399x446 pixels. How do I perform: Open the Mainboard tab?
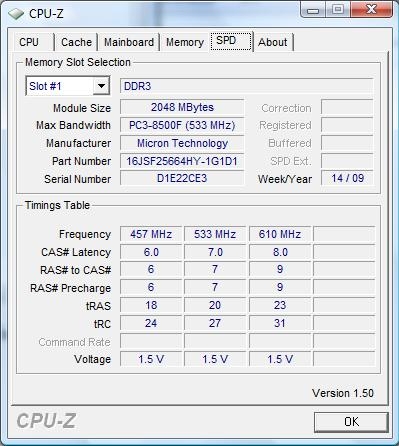click(x=129, y=42)
